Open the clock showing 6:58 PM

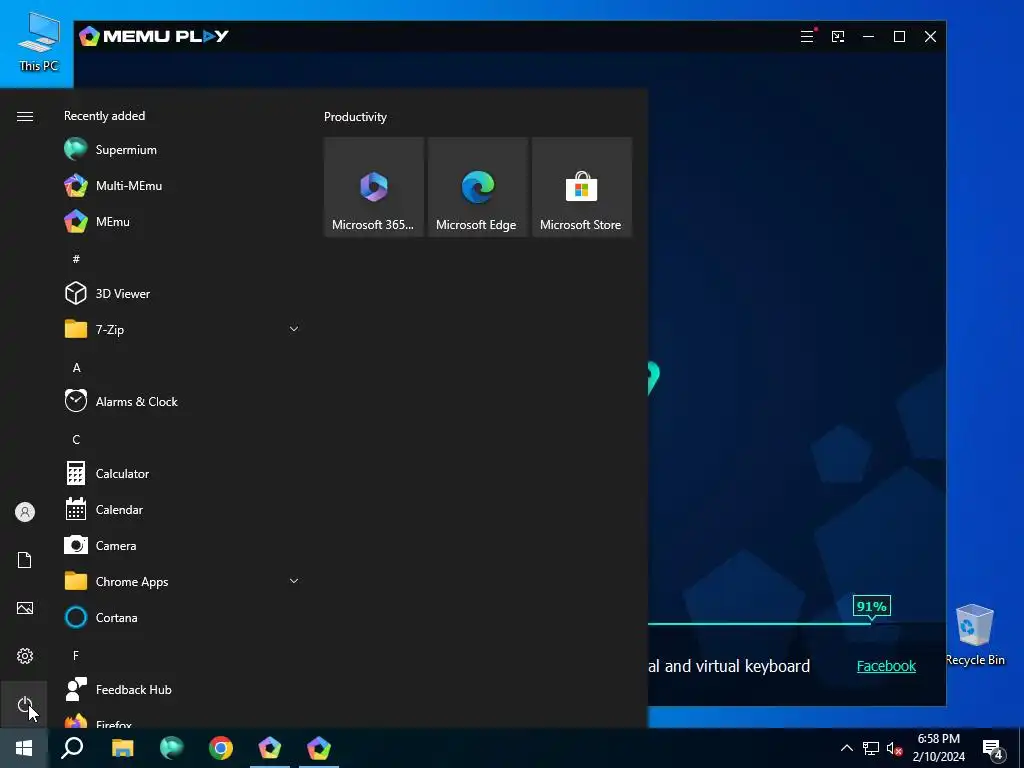(x=938, y=748)
